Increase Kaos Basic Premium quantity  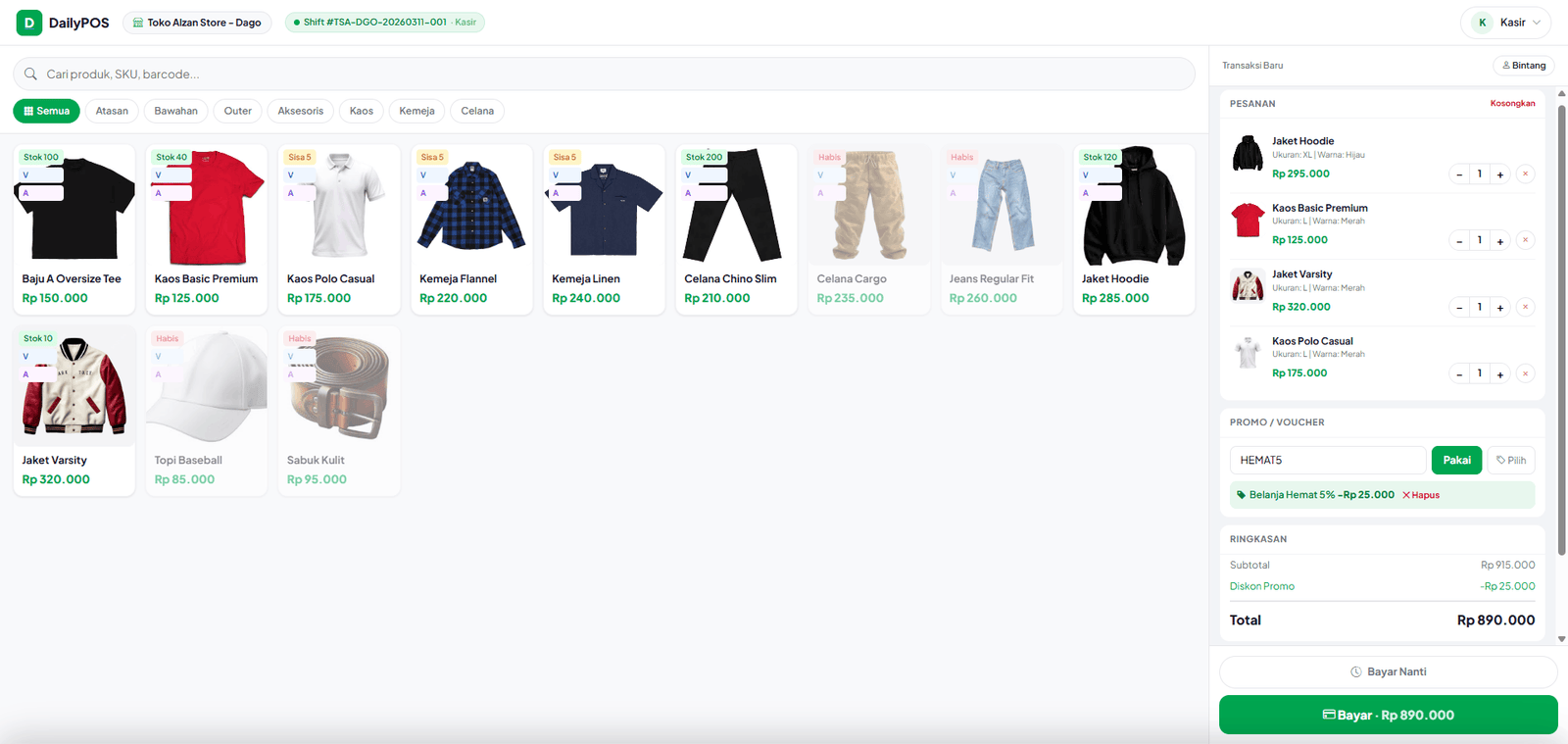(x=1499, y=241)
